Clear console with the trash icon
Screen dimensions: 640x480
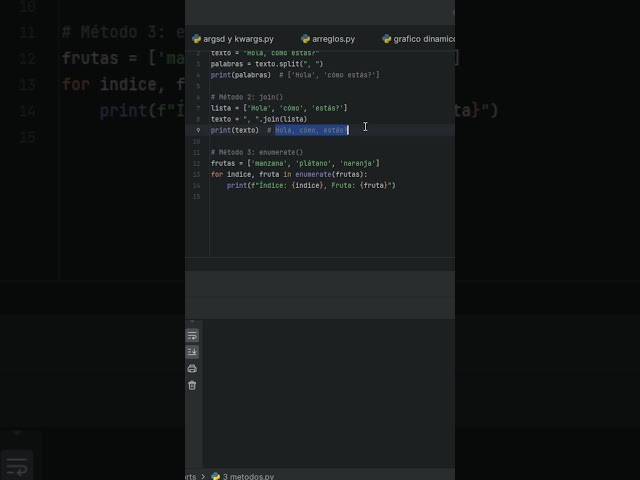pyautogui.click(x=192, y=385)
